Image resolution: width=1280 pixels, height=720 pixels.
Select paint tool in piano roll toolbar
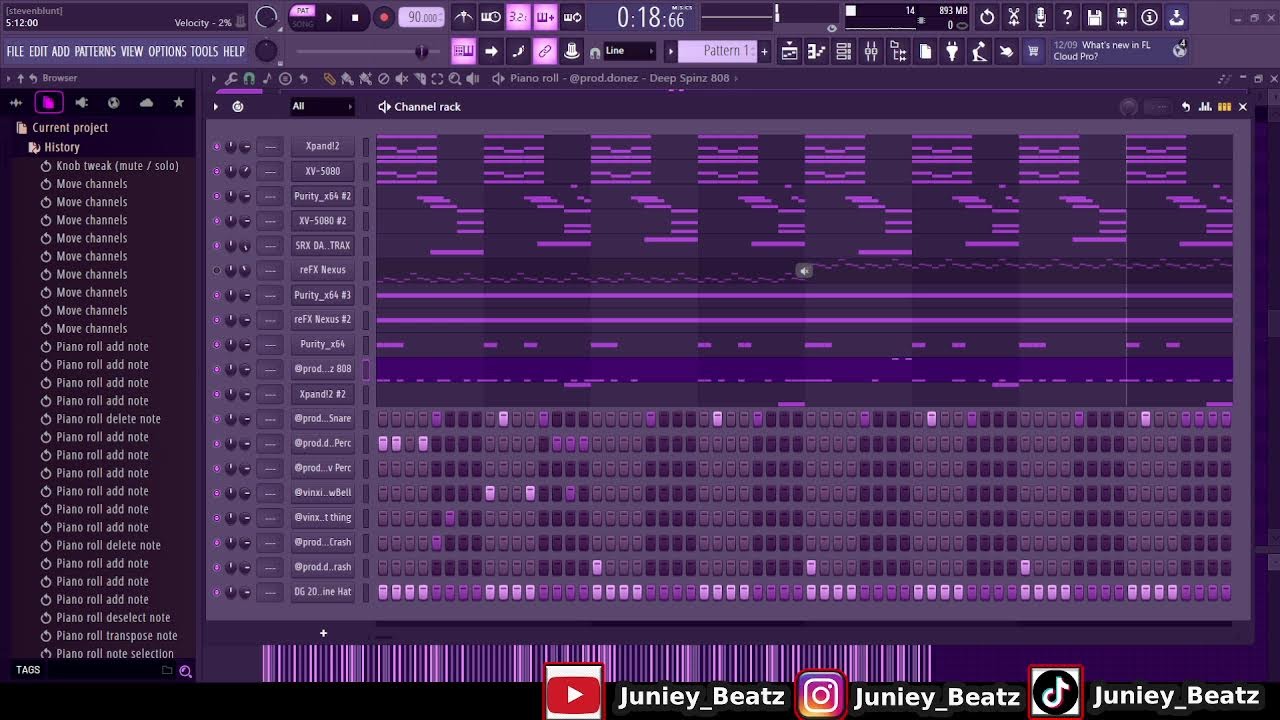(x=347, y=78)
